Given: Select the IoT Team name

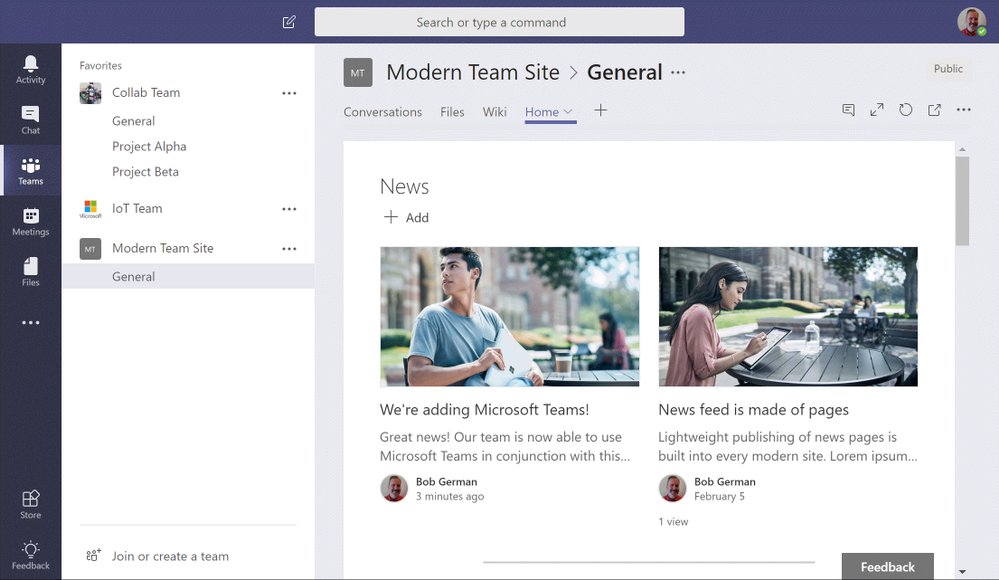Looking at the screenshot, I should (137, 208).
